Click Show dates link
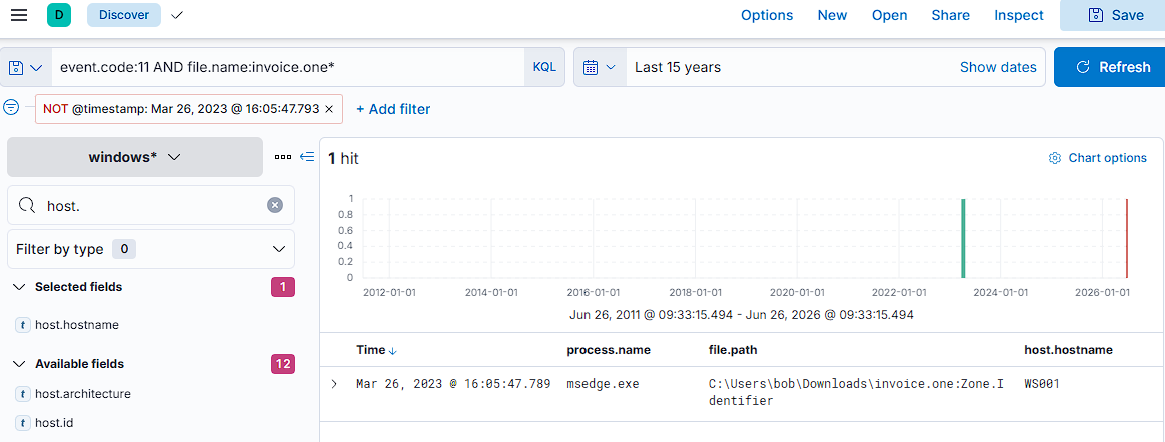 point(998,68)
